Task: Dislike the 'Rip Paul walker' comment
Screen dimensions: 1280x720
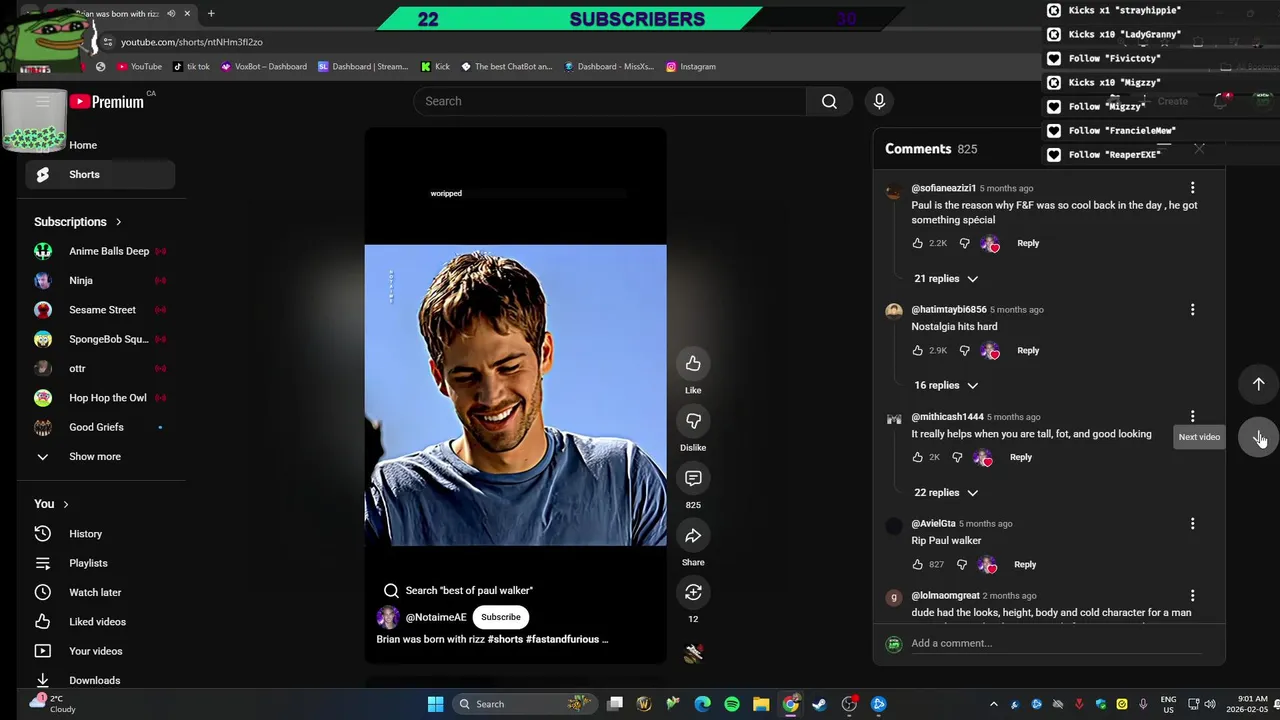Action: 962,564
